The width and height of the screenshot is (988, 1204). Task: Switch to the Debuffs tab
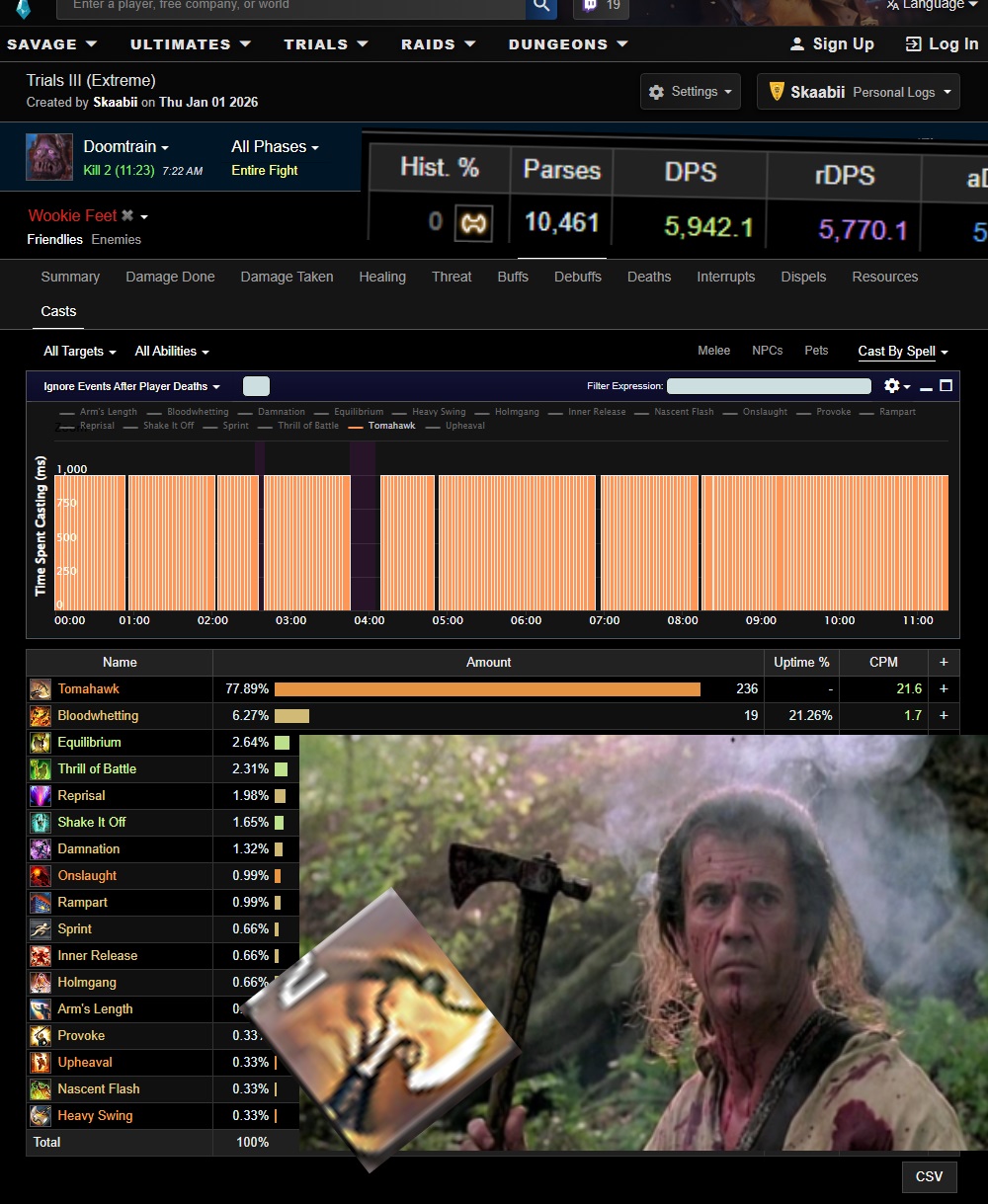point(578,278)
